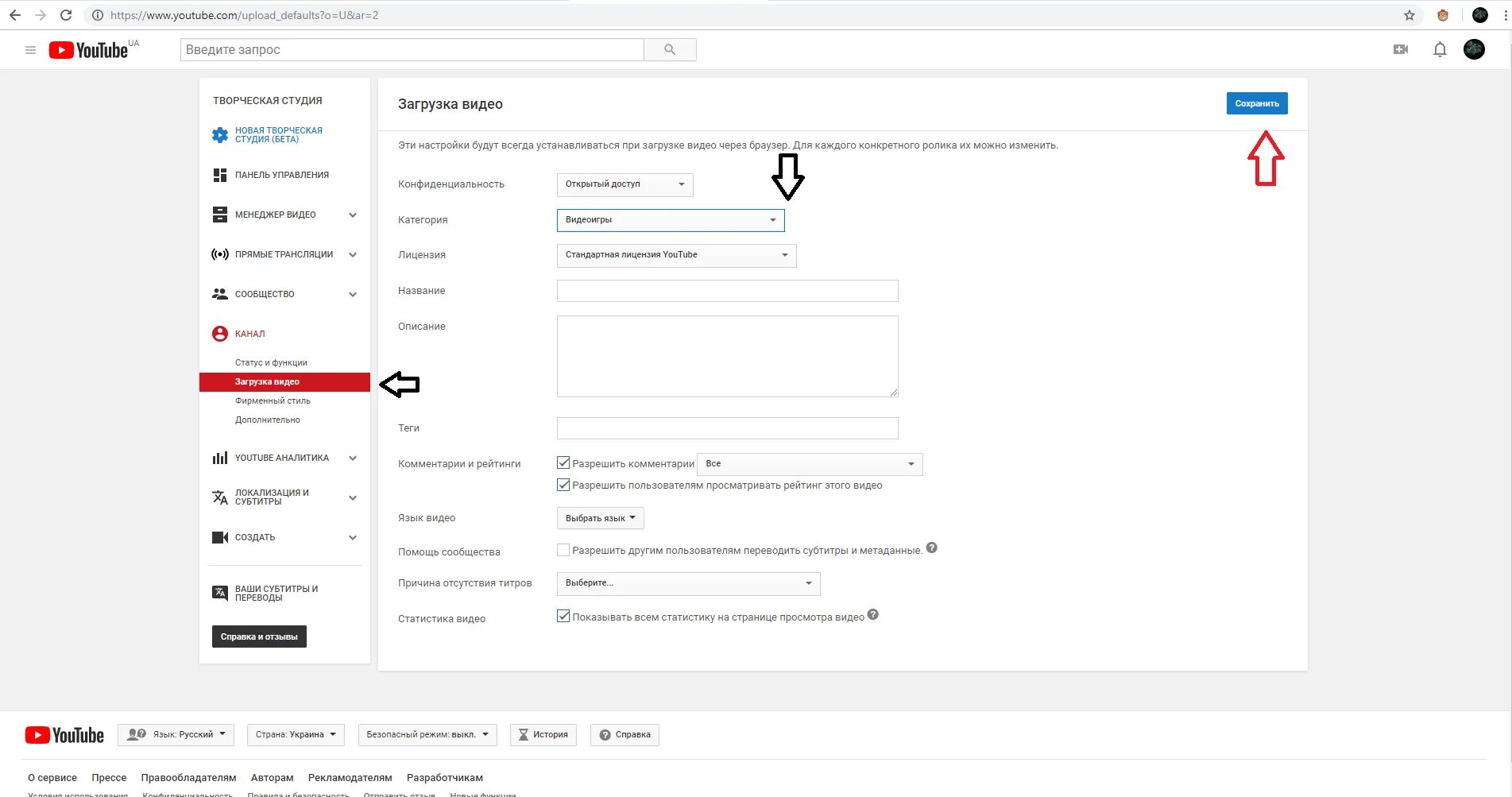Expand the YouTube Analytics section chevron
This screenshot has height=797, width=1512.
pyautogui.click(x=353, y=458)
